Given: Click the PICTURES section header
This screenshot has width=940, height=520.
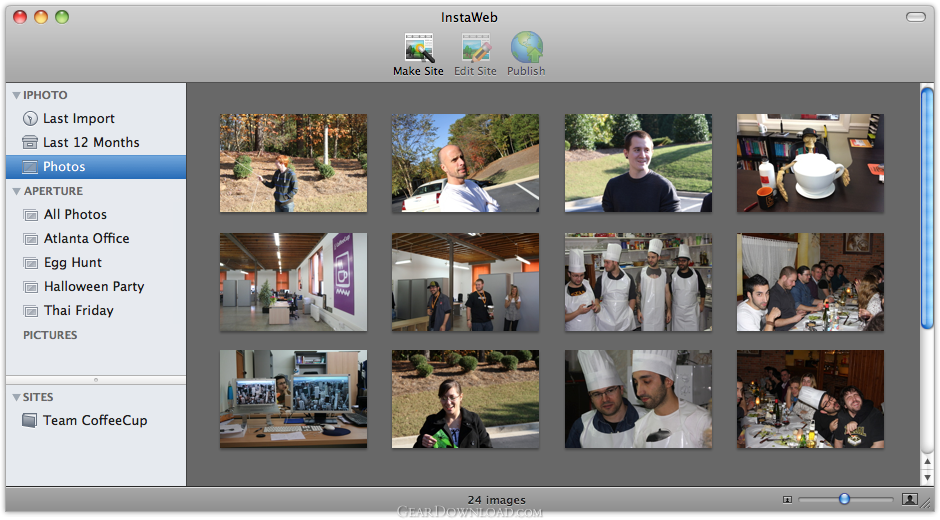Looking at the screenshot, I should click(50, 335).
